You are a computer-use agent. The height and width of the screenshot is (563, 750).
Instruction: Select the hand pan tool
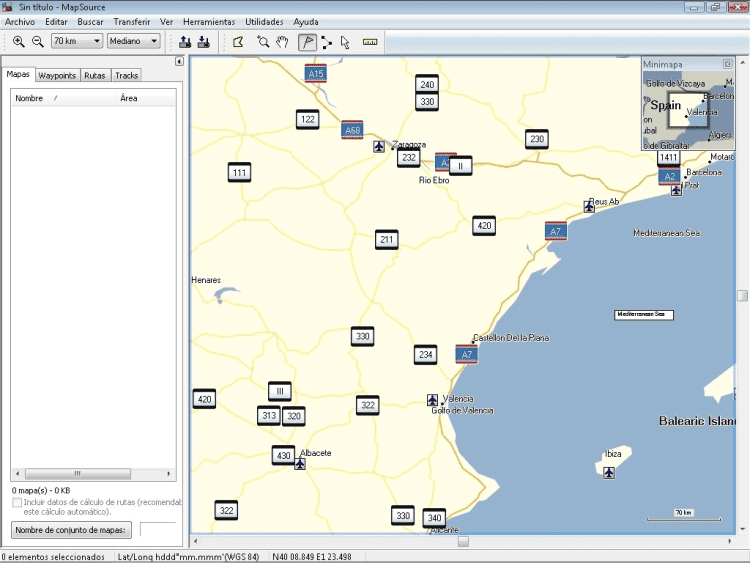[x=282, y=42]
